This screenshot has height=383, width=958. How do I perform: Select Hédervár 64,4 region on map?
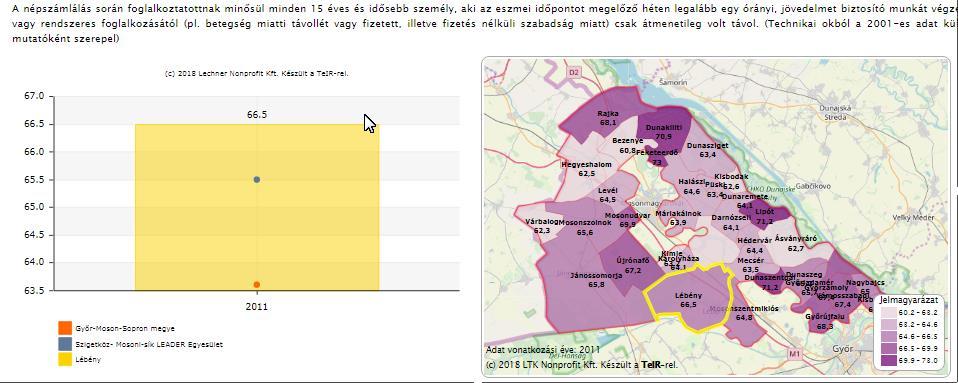tap(755, 245)
